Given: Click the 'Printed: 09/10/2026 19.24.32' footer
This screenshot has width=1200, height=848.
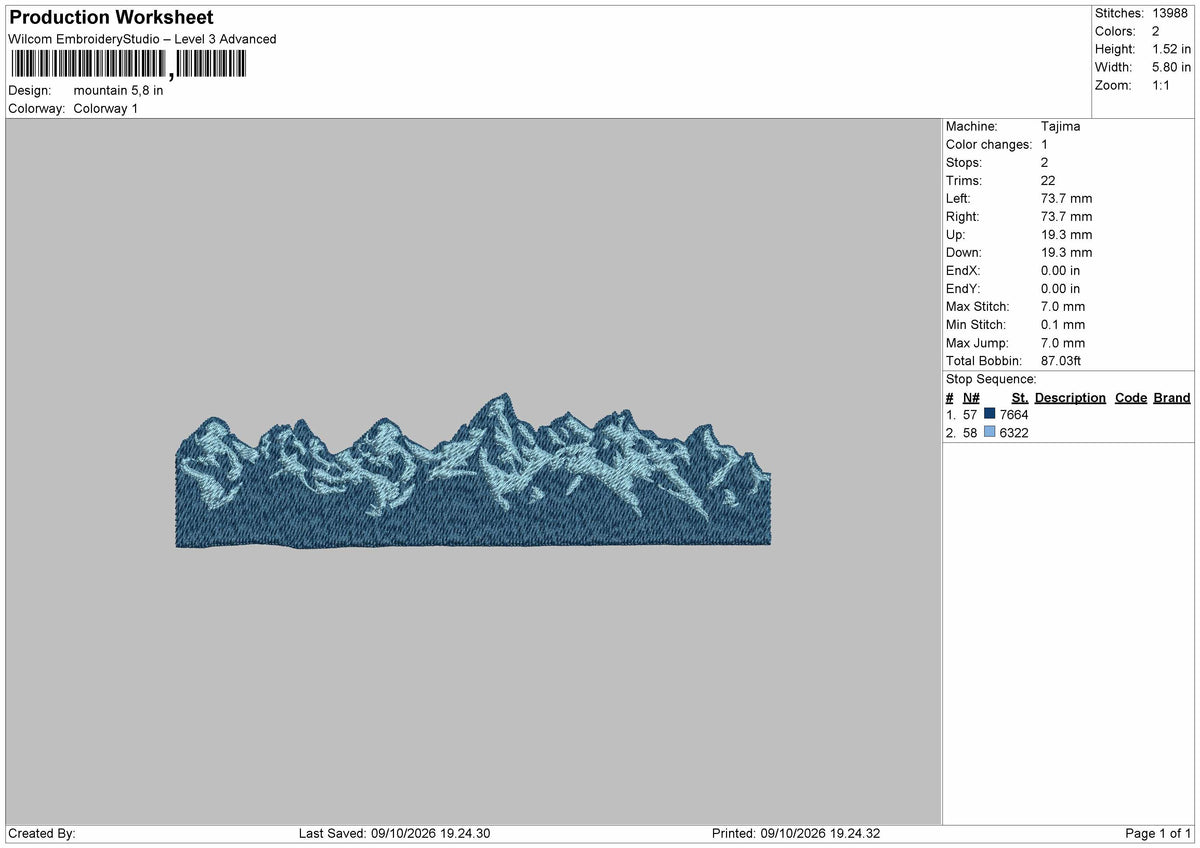Looking at the screenshot, I should point(796,833).
